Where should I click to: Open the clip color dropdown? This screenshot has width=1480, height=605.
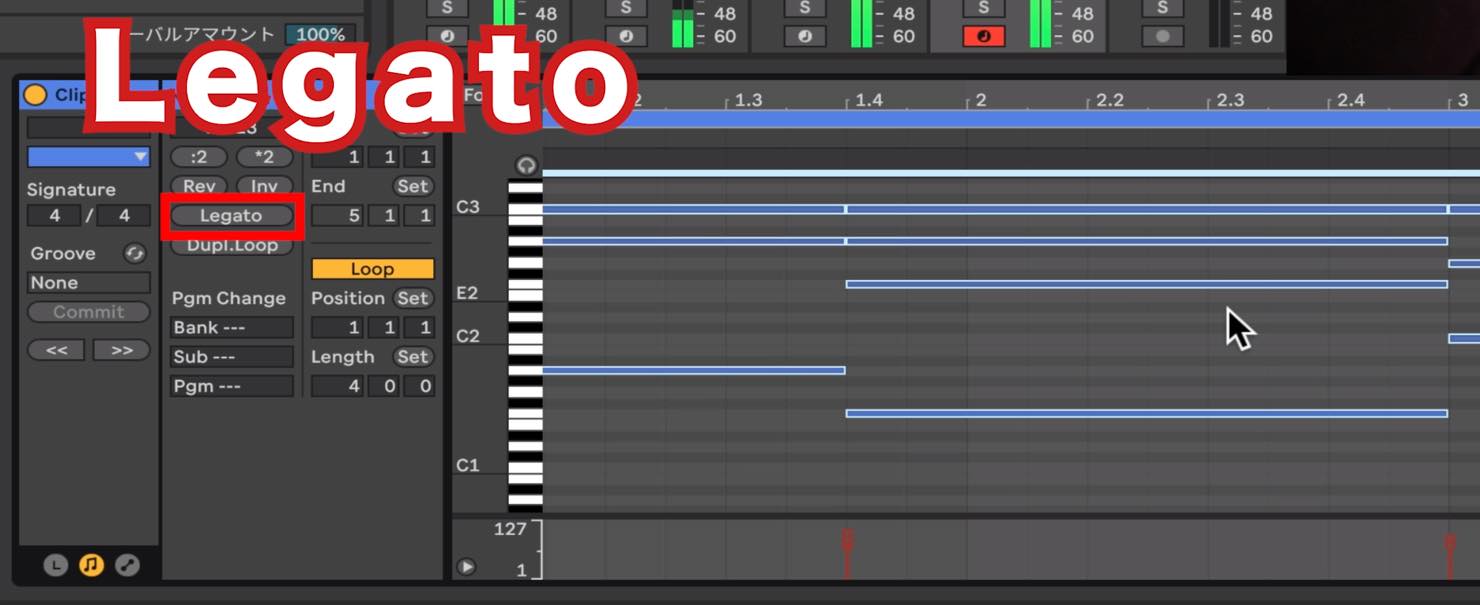click(88, 157)
